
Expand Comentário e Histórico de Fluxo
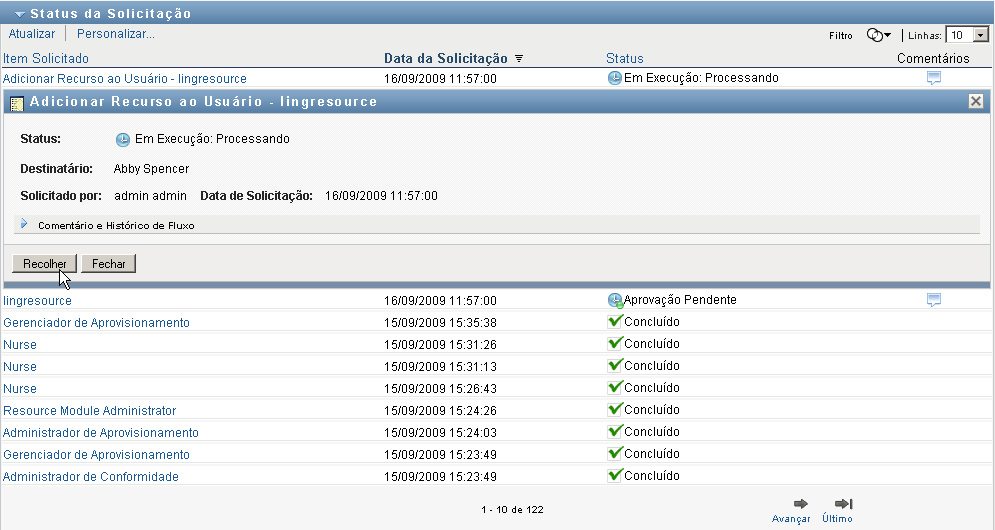(x=24, y=224)
